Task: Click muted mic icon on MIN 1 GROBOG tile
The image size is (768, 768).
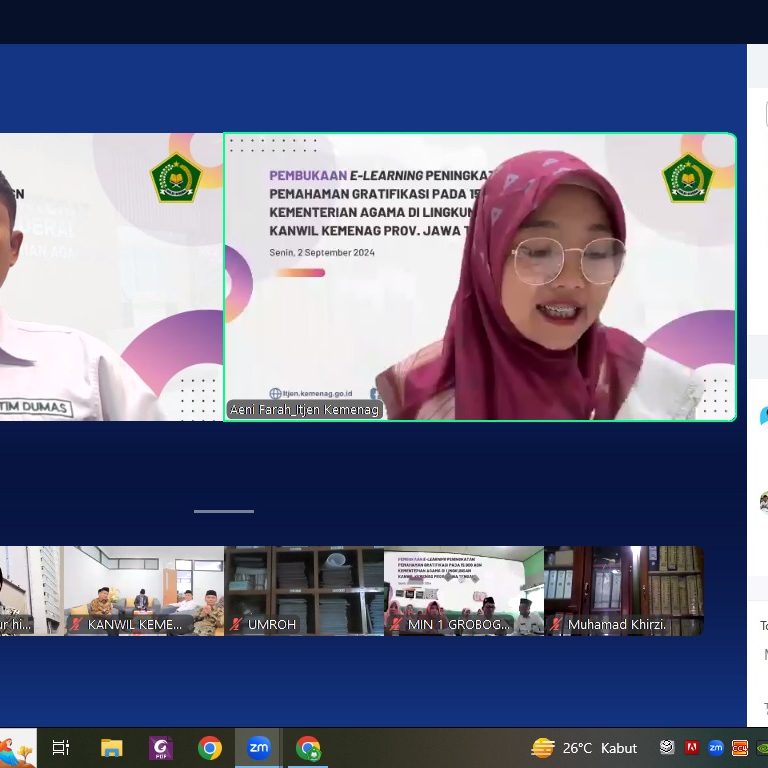Action: click(x=396, y=624)
